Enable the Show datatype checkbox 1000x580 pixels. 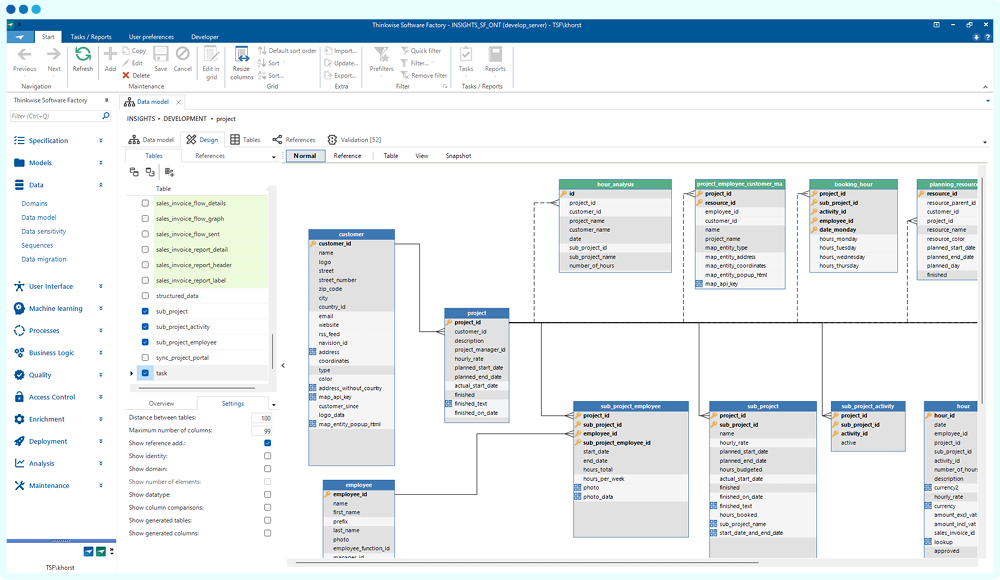tap(267, 494)
